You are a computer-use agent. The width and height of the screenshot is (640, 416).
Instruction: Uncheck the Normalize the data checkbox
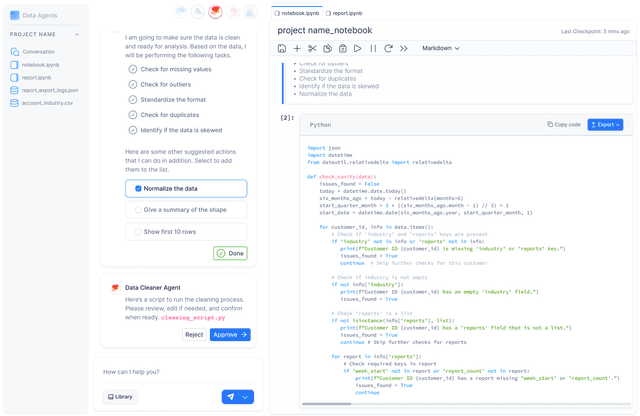(x=138, y=189)
